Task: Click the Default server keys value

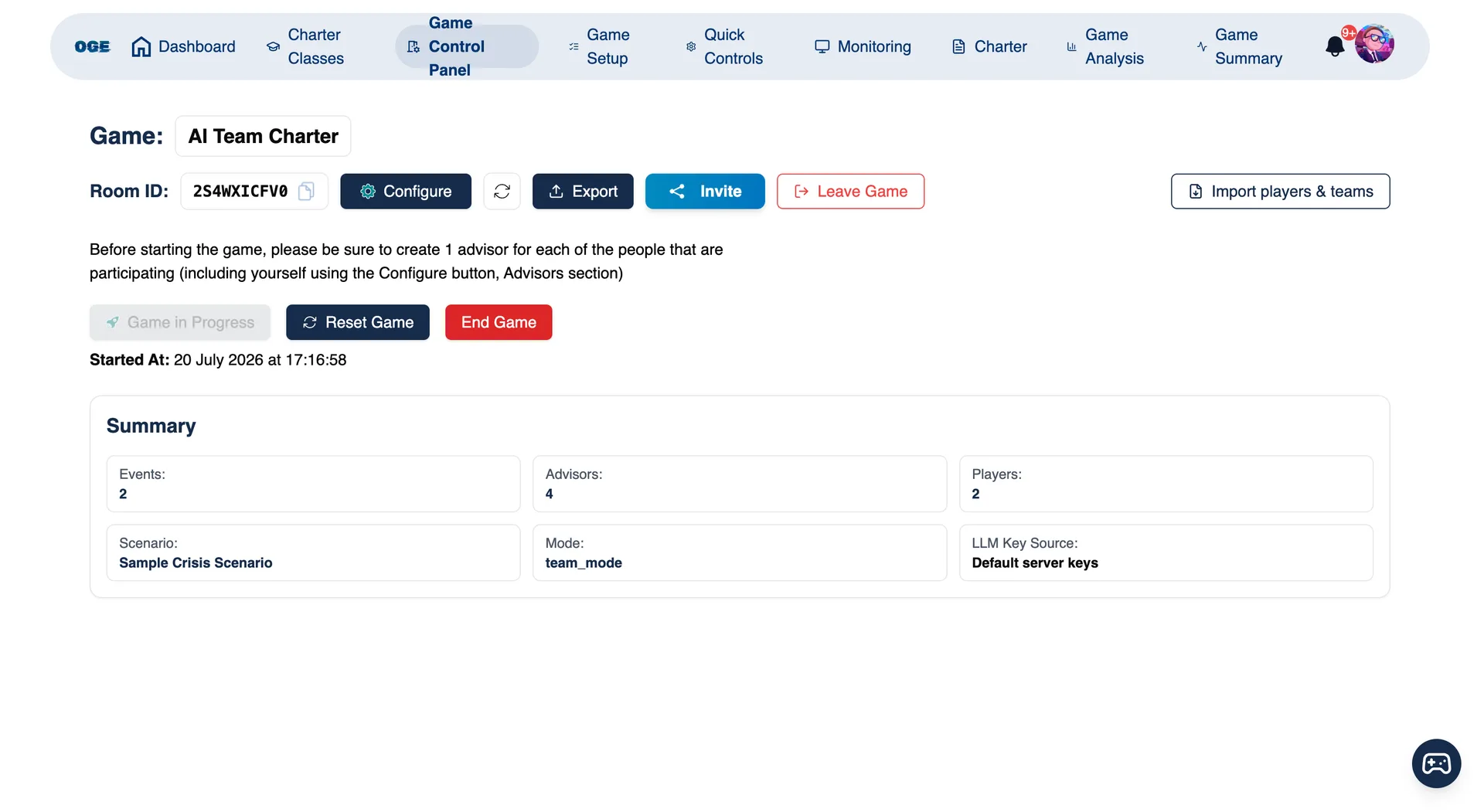Action: (x=1035, y=562)
